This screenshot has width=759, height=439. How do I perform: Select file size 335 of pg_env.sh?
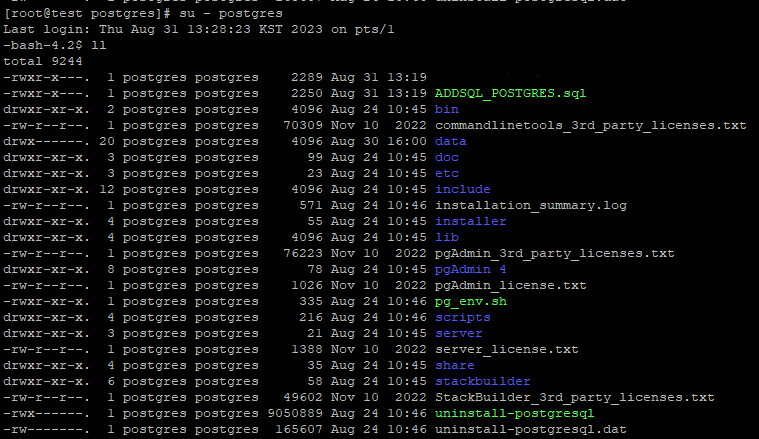[x=311, y=301]
